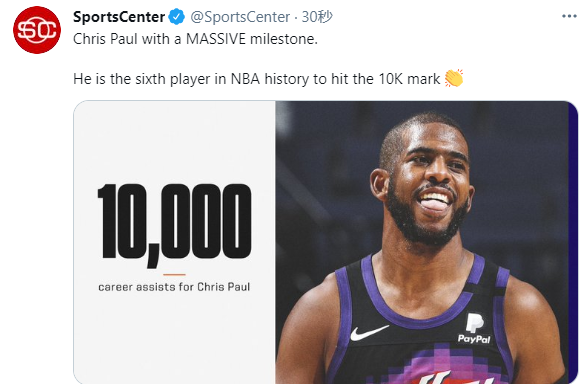Click the Nike swoosh on the jersey

tap(369, 333)
